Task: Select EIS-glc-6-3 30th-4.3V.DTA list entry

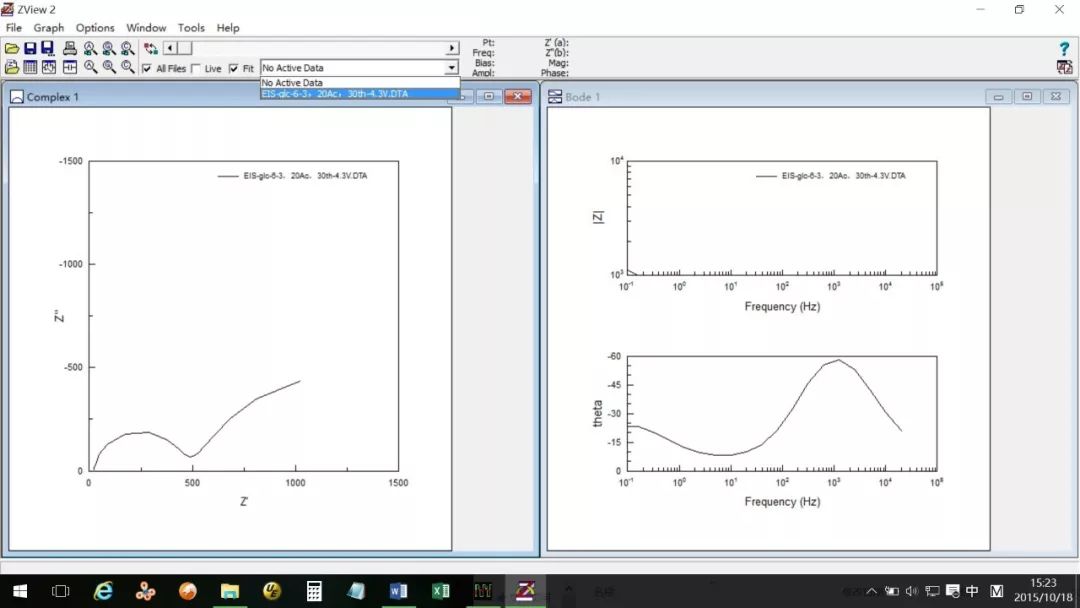Action: coord(360,94)
